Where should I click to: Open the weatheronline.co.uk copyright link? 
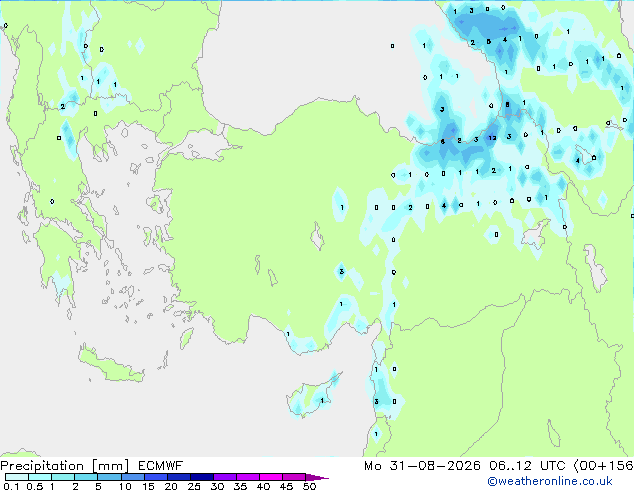tap(550, 481)
